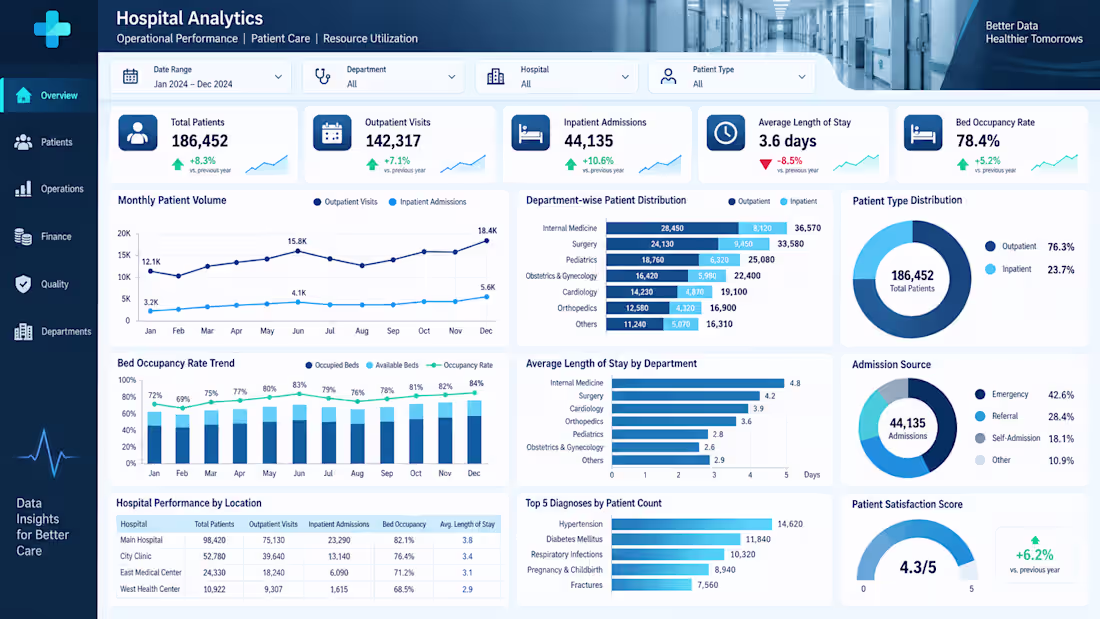Click the Internal Medicine 28,450 outpatient bar
The image size is (1100, 619).
point(672,228)
